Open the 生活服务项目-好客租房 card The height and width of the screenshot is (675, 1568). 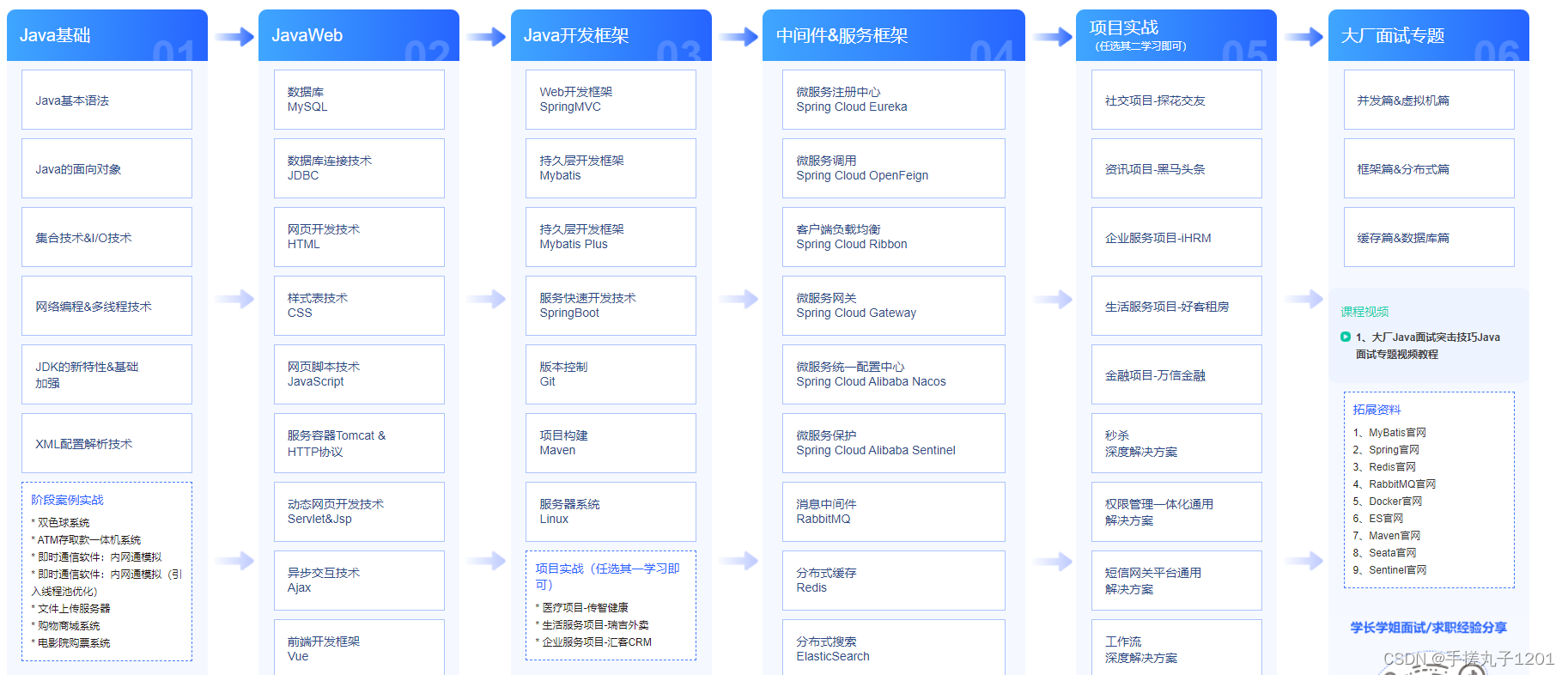pos(1176,306)
